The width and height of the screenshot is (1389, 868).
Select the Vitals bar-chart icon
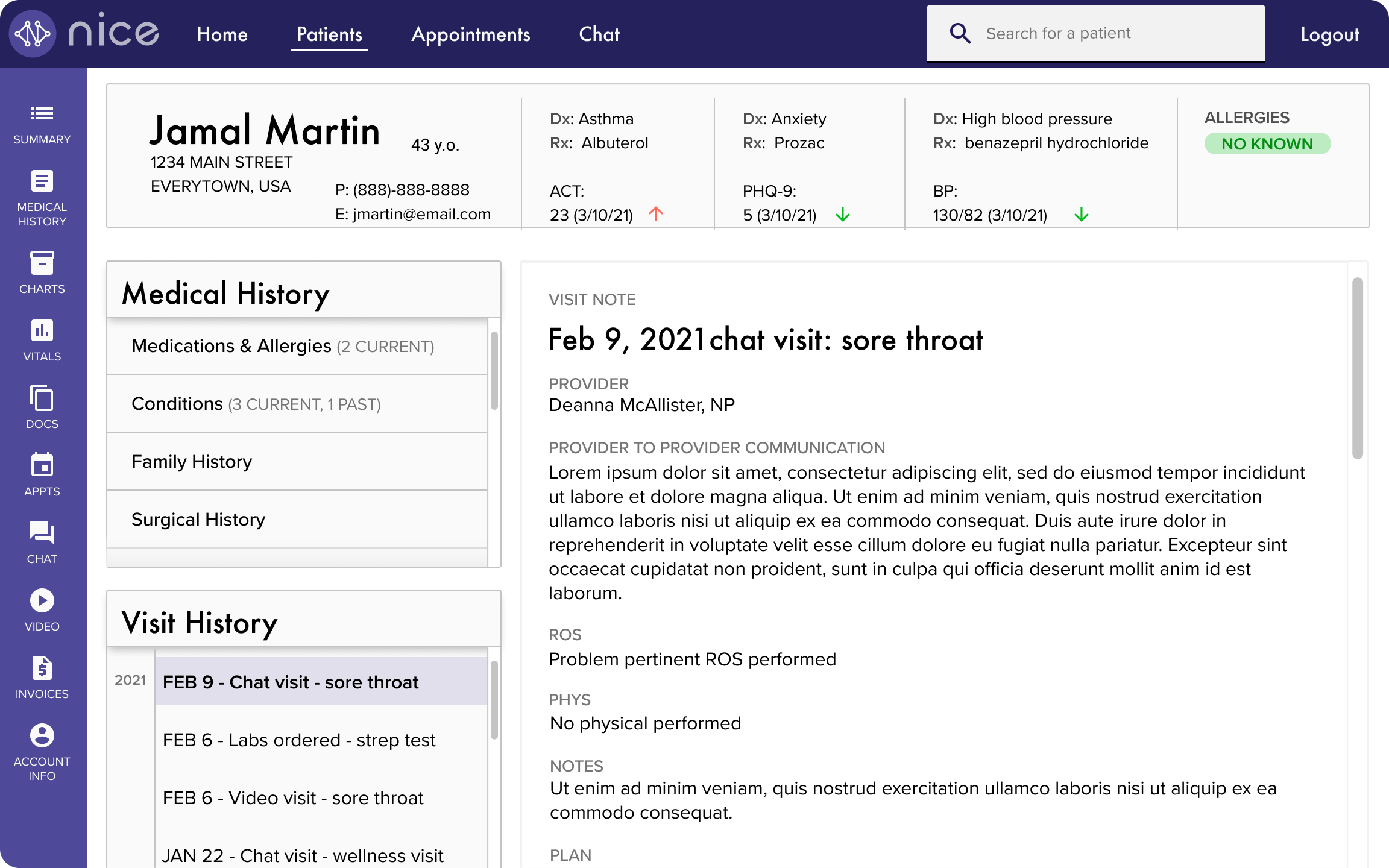click(x=42, y=331)
